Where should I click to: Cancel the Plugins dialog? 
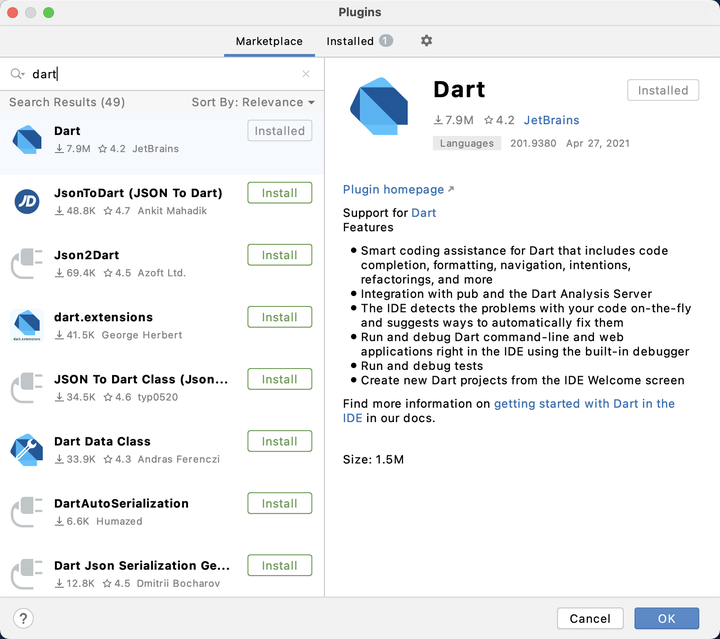590,618
